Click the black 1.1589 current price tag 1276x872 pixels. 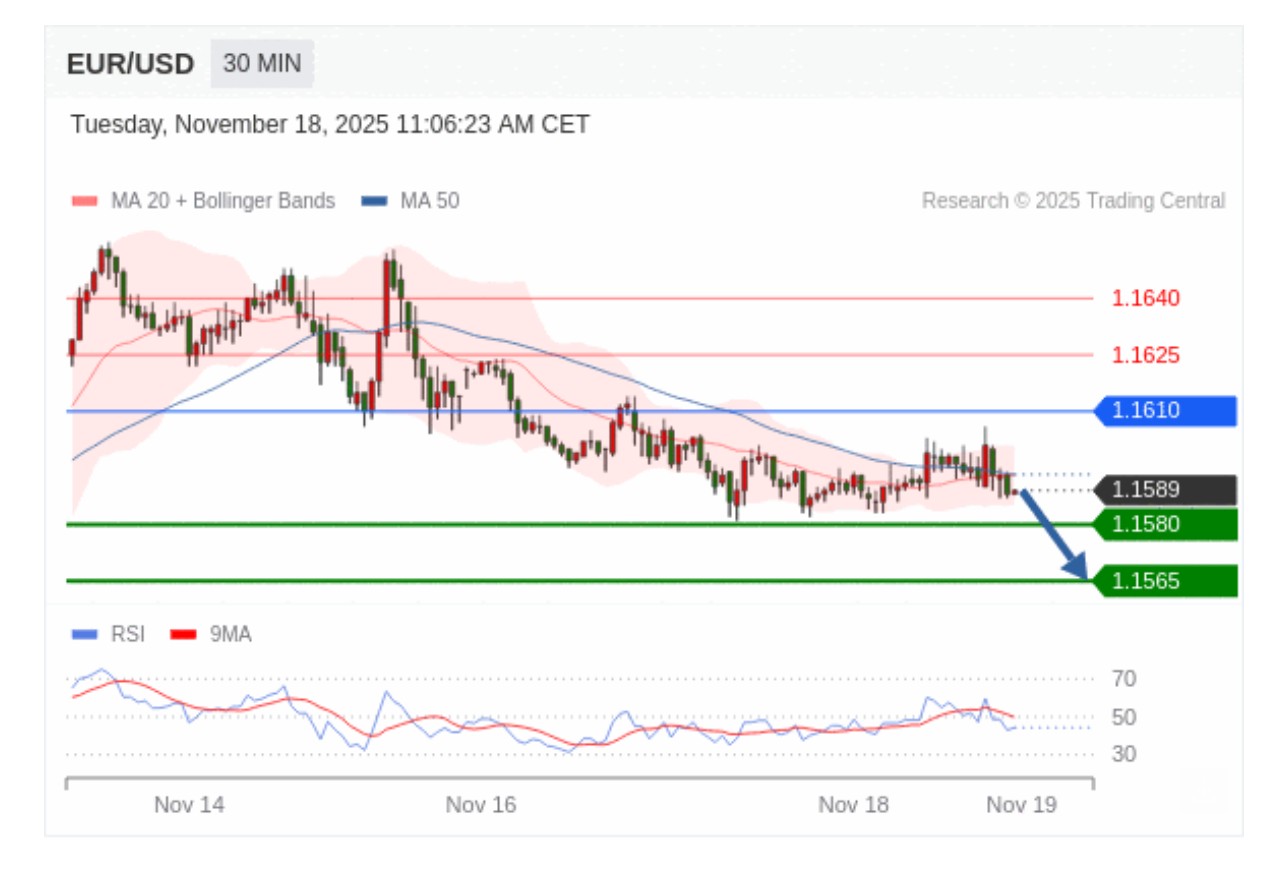[1166, 490]
